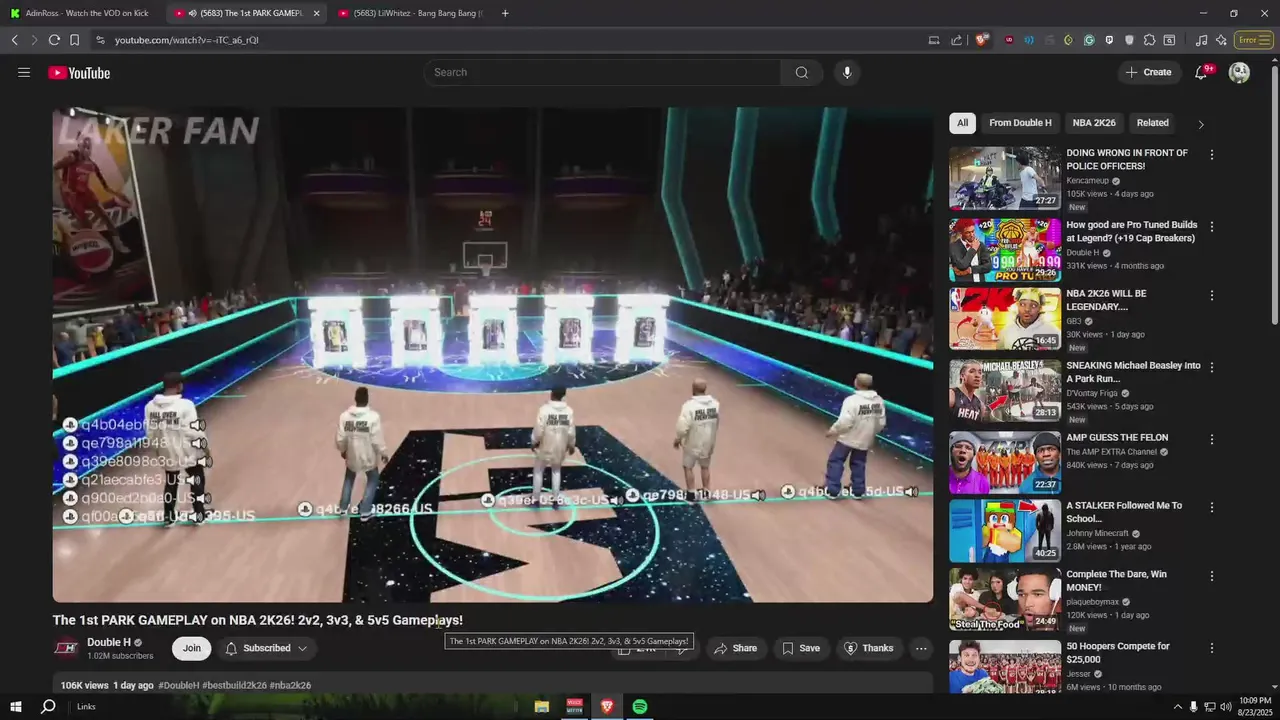Open more actions for AMP GUESS THE FELON

click(1211, 439)
